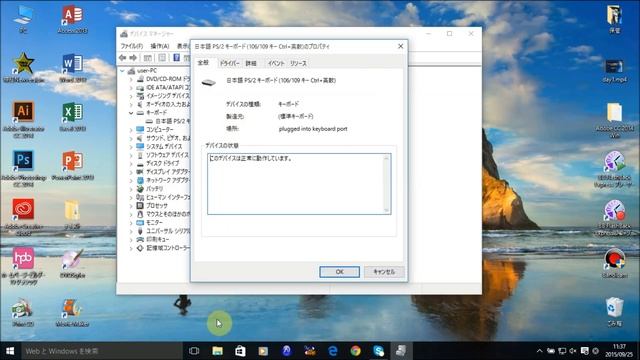Screen dimensions: 640x360
Task: Open Google Chrome from the taskbar
Action: [x=356, y=351]
